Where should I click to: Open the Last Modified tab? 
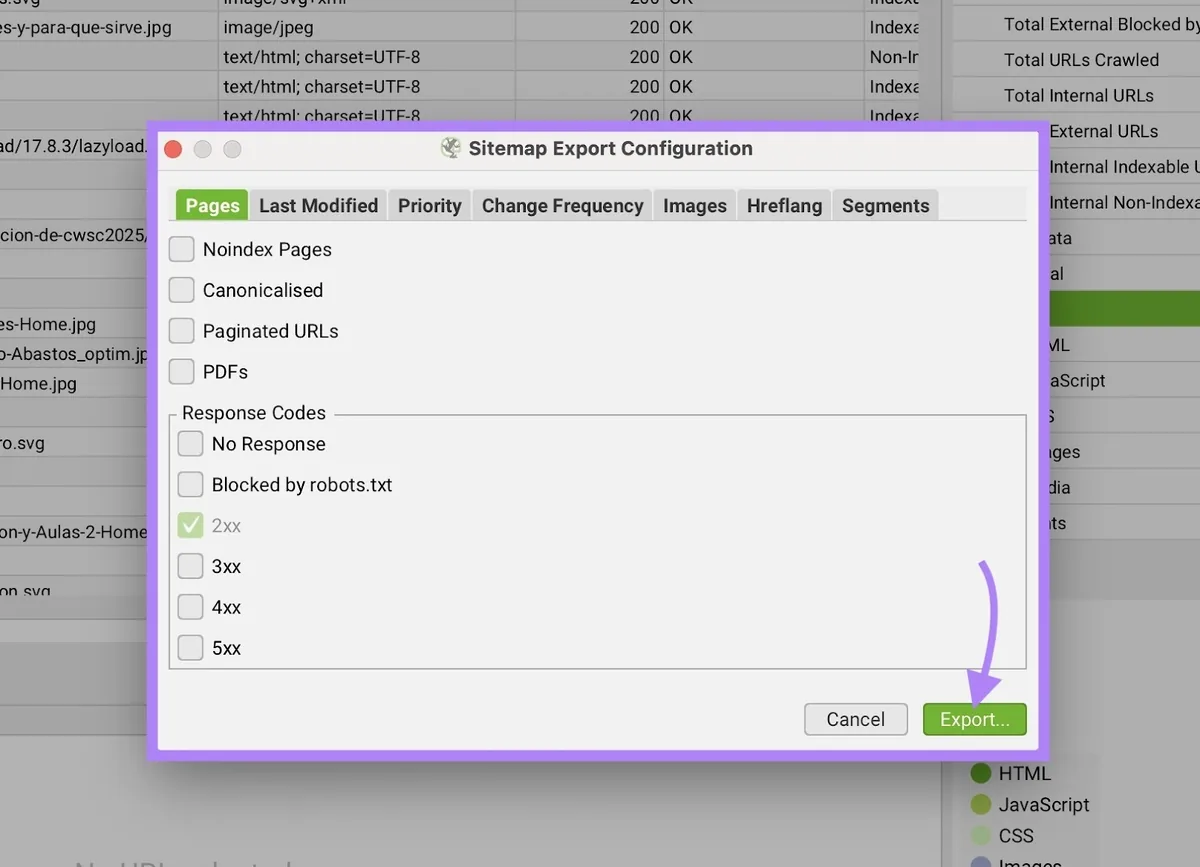pos(318,205)
